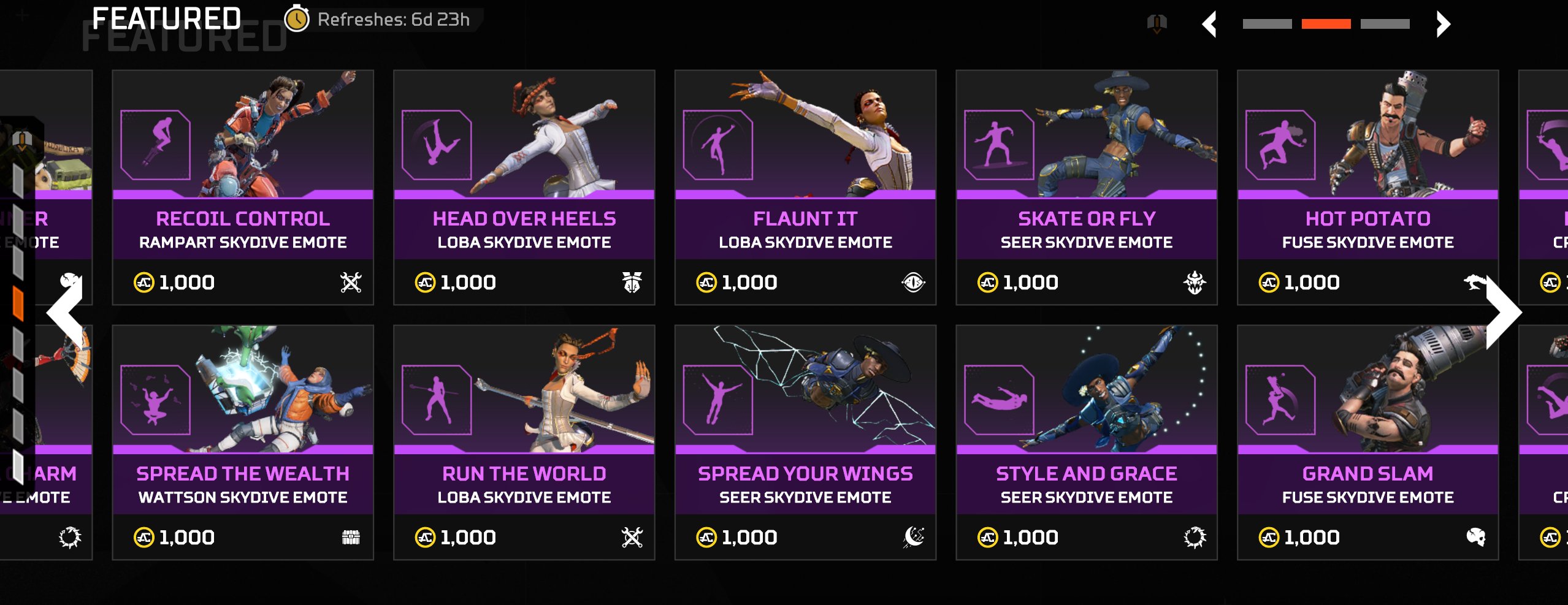Click the Recoil Control emote pose icon

155,145
